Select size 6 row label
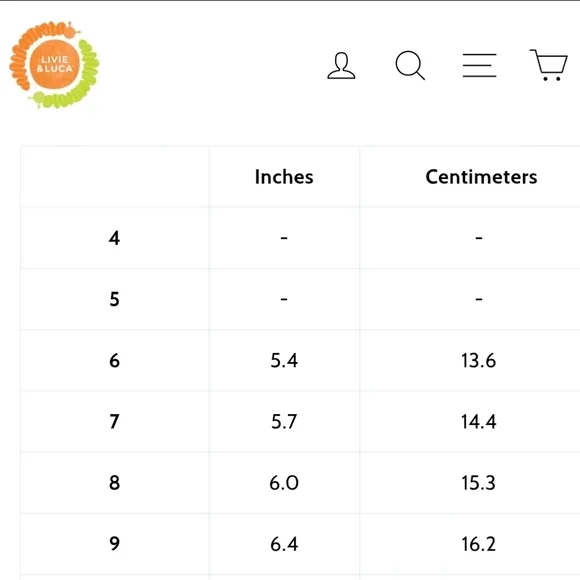 pos(114,361)
